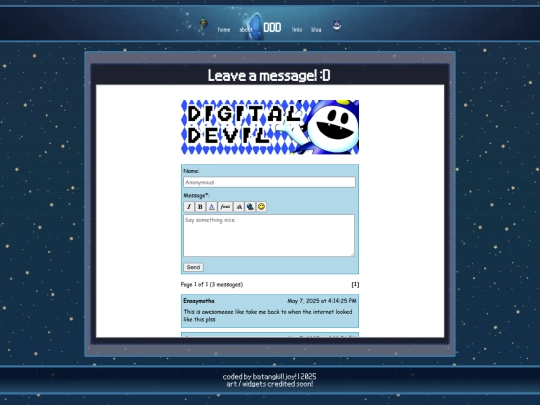Go to the home page
This screenshot has width=540, height=405.
tap(224, 30)
